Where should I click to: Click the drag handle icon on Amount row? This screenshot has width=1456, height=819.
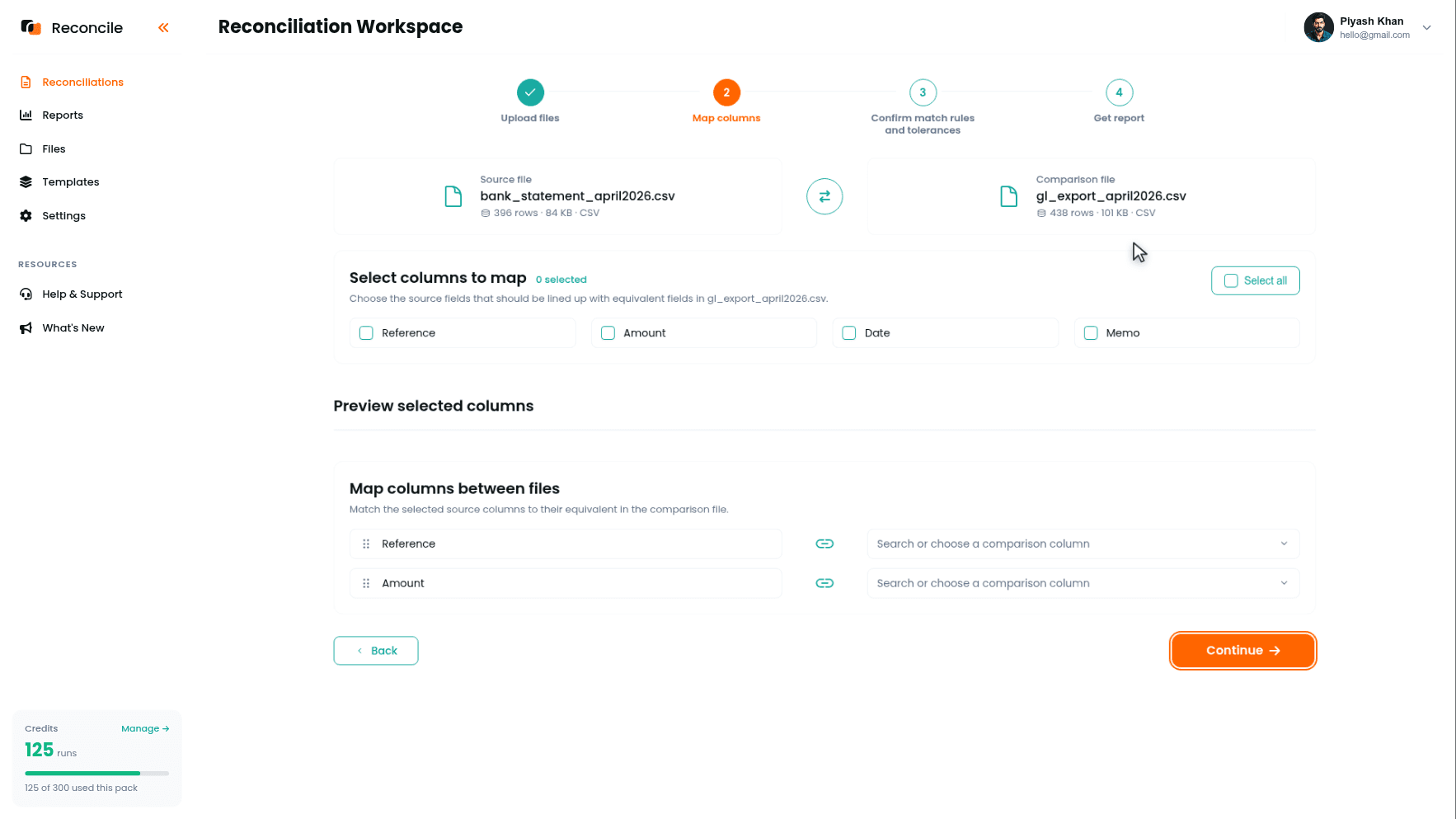[366, 583]
